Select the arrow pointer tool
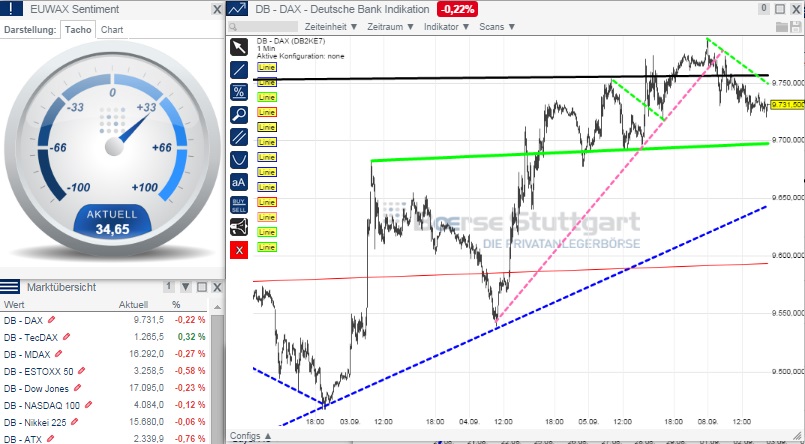 tap(239, 47)
